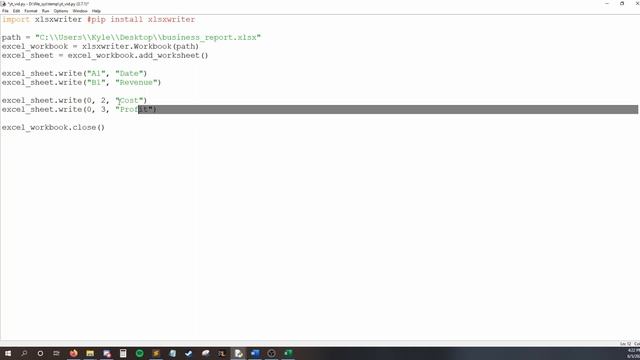This screenshot has height=360, width=640.
Task: Switch to Spotify on taskbar
Action: tap(140, 353)
